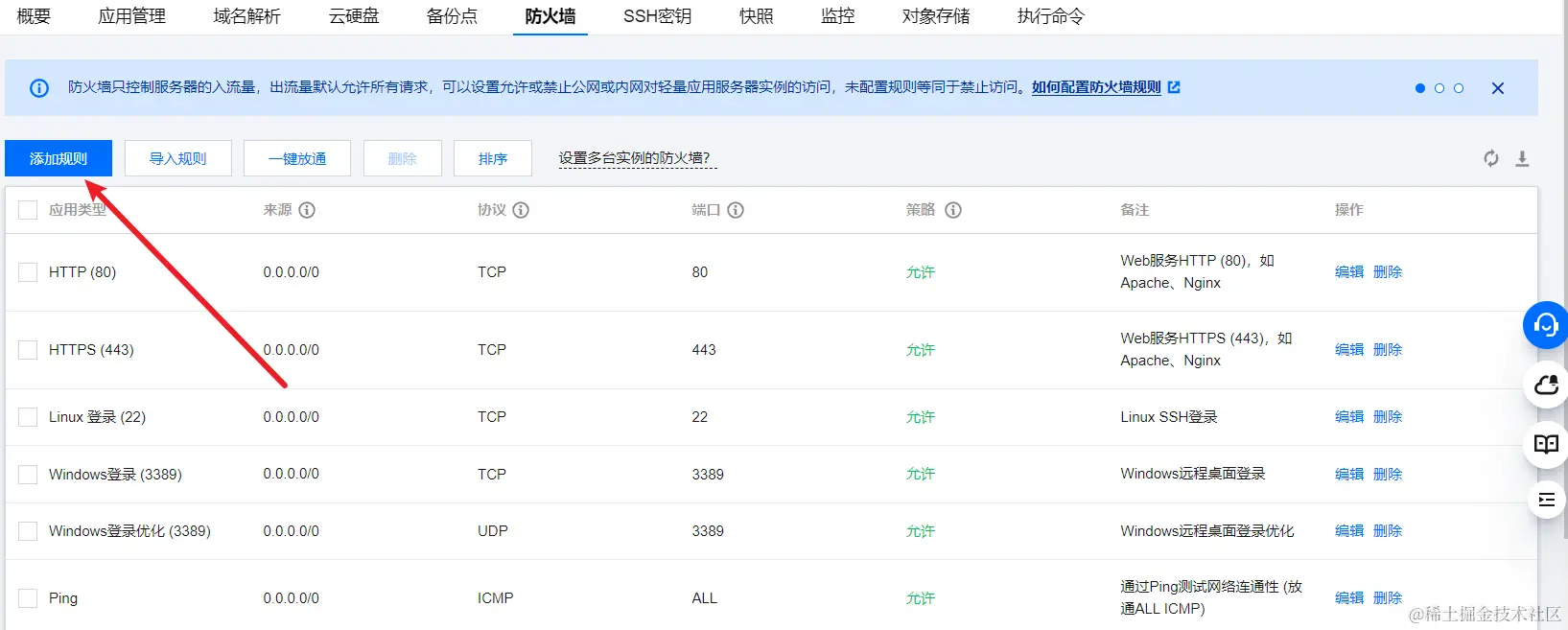This screenshot has width=1568, height=630.
Task: Click the 导入规则 button
Action: (x=178, y=158)
